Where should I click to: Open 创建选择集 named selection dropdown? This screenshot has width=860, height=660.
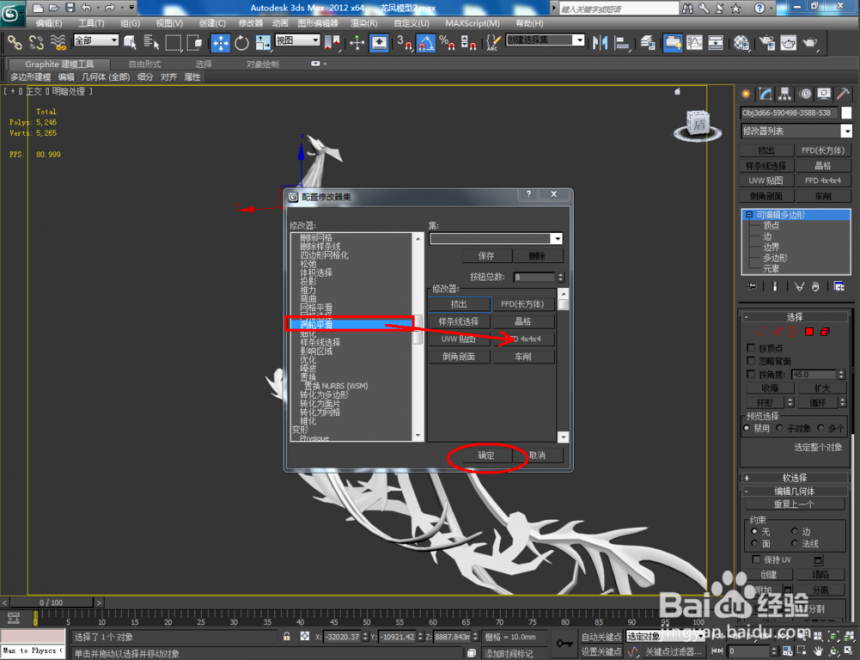(545, 40)
